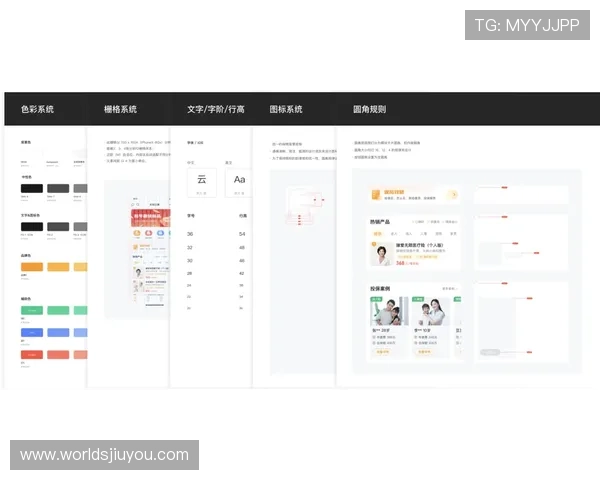This screenshot has width=600, height=480.
Task: Select the first orange brand color swatch
Action: pyautogui.click(x=32, y=267)
